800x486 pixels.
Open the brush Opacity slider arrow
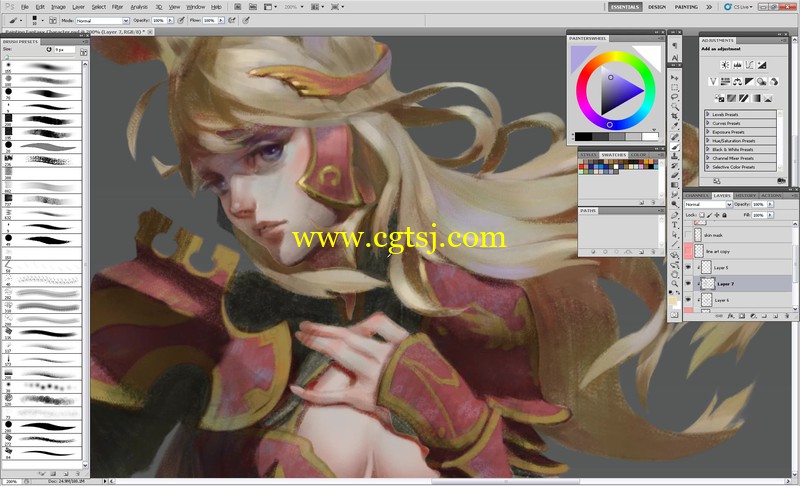(170, 20)
